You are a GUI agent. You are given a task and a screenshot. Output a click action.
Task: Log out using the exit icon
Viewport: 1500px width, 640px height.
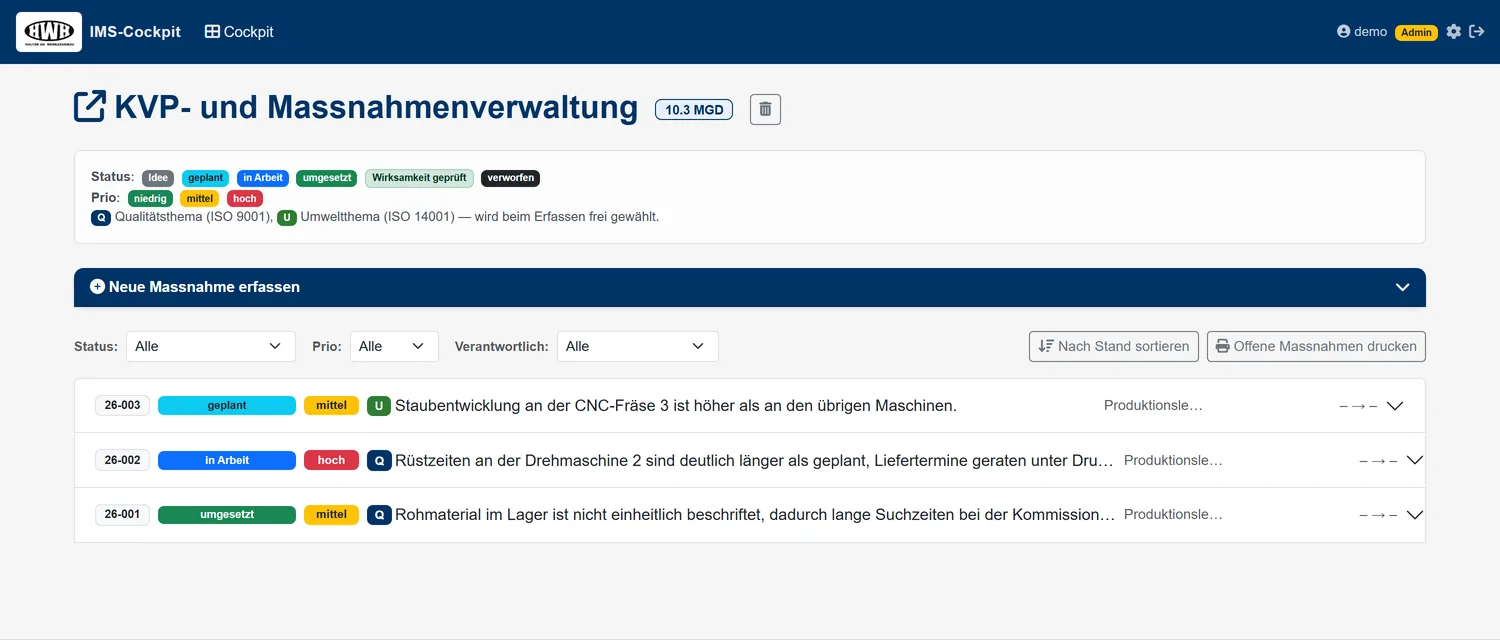click(1477, 32)
